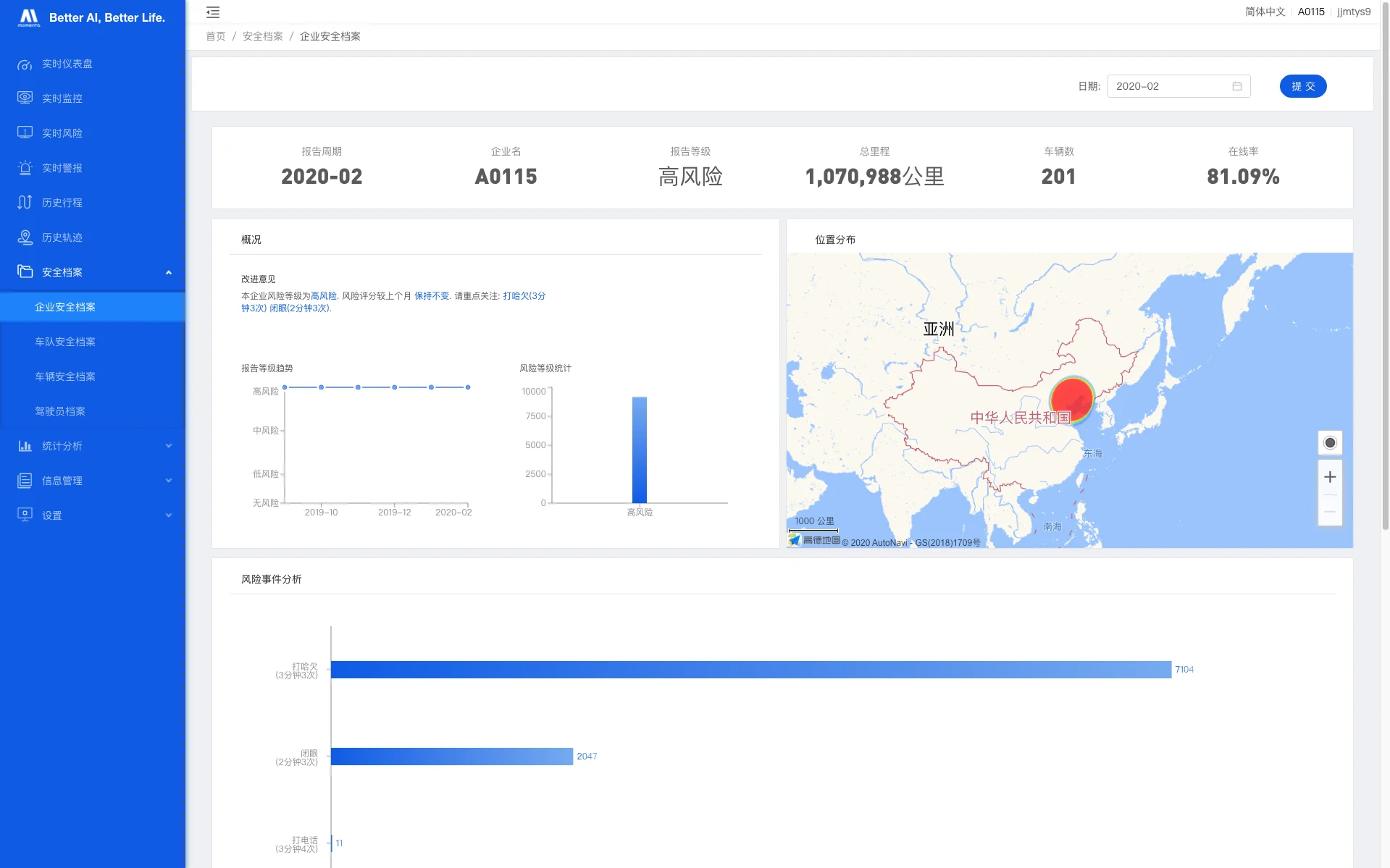Click the 统计分析 bar chart icon
The width and height of the screenshot is (1390, 868).
25,445
